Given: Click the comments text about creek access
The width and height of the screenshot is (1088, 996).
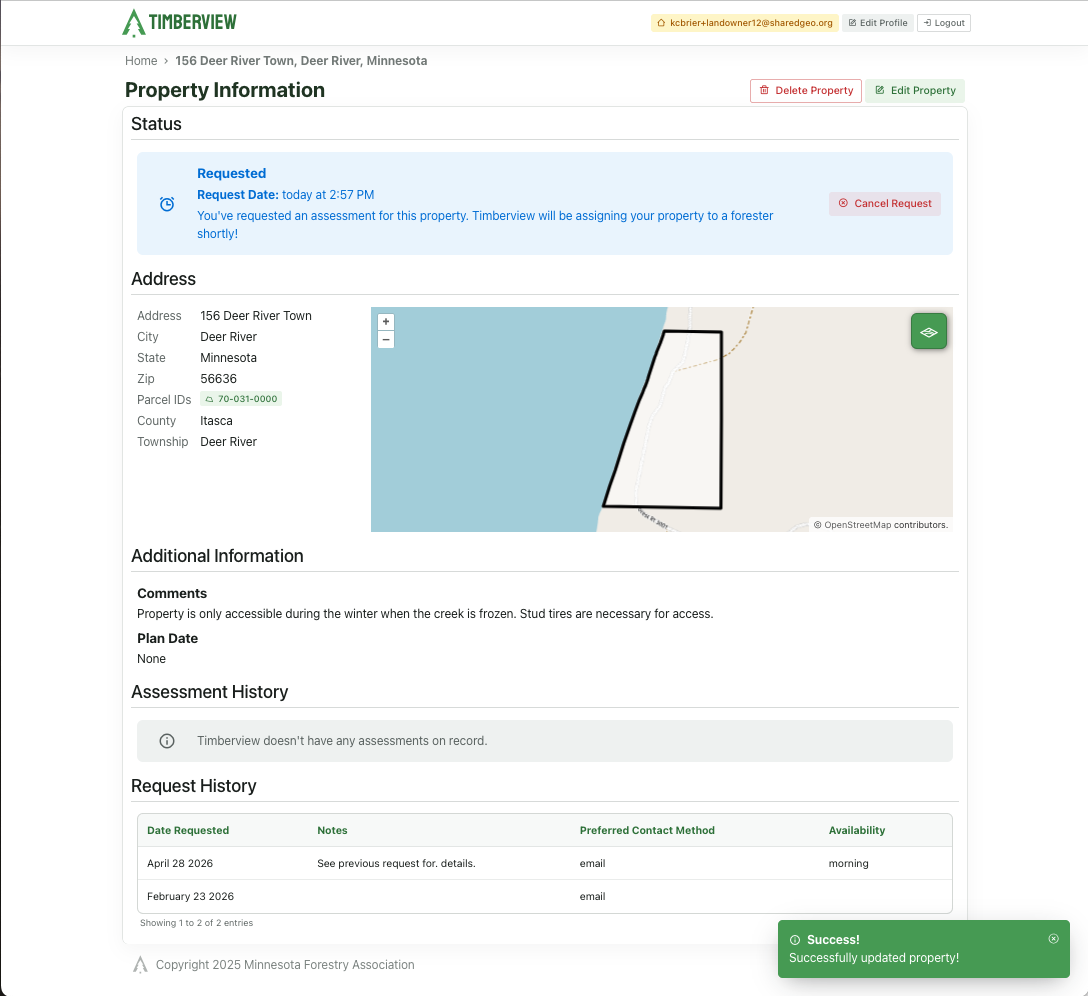Looking at the screenshot, I should click(425, 614).
